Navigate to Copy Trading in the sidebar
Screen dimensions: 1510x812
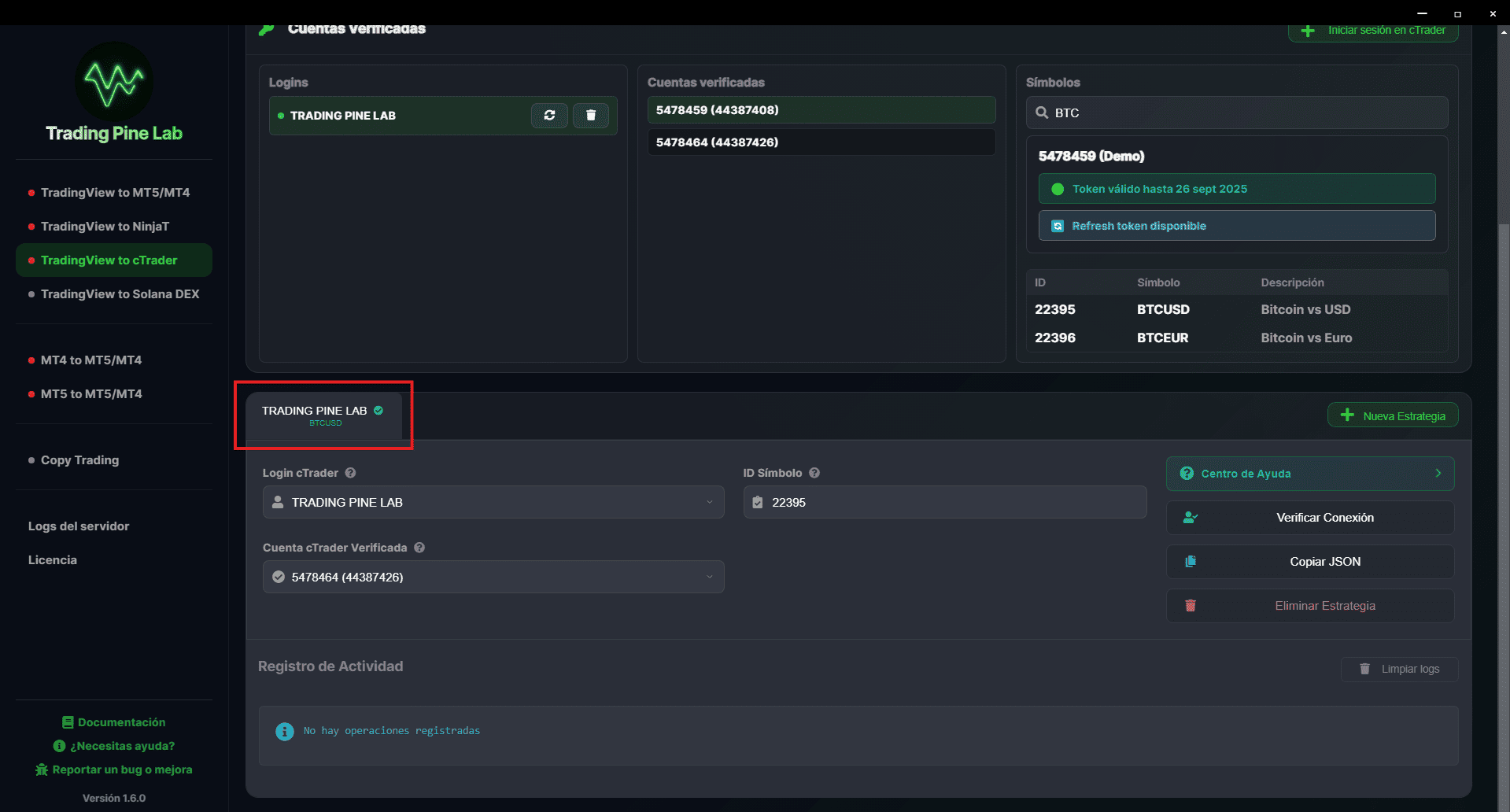(x=79, y=460)
